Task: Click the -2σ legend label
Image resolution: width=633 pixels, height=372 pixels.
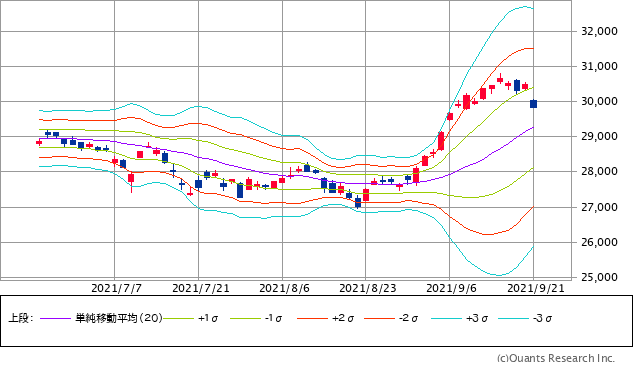Action: pos(408,318)
